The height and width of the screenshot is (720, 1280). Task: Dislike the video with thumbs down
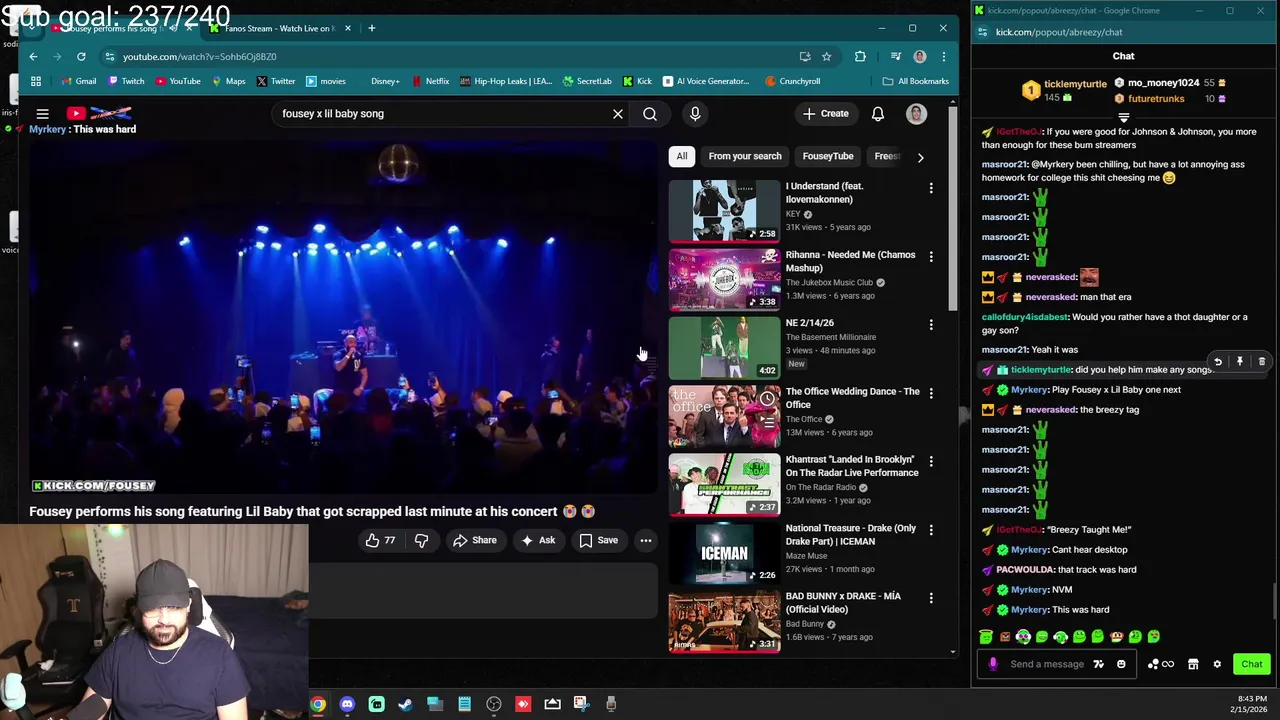421,540
